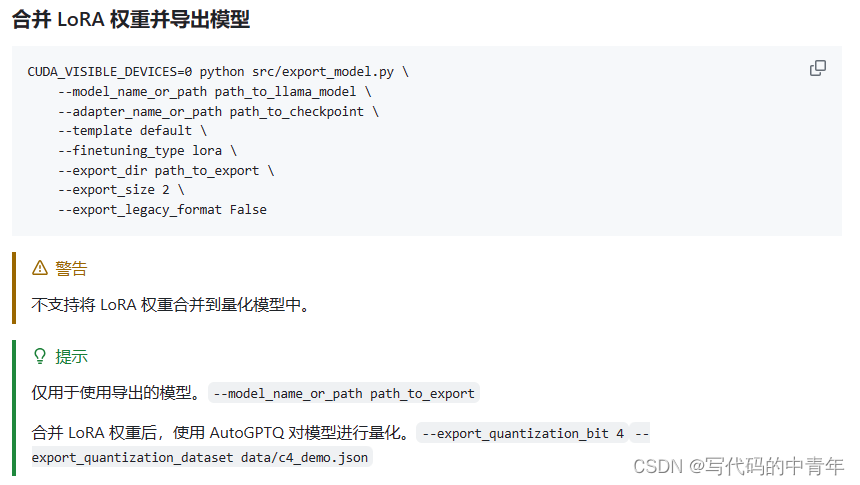Click the AutoGPTQ quantization sentence
This screenshot has width=860, height=485.
221,433
